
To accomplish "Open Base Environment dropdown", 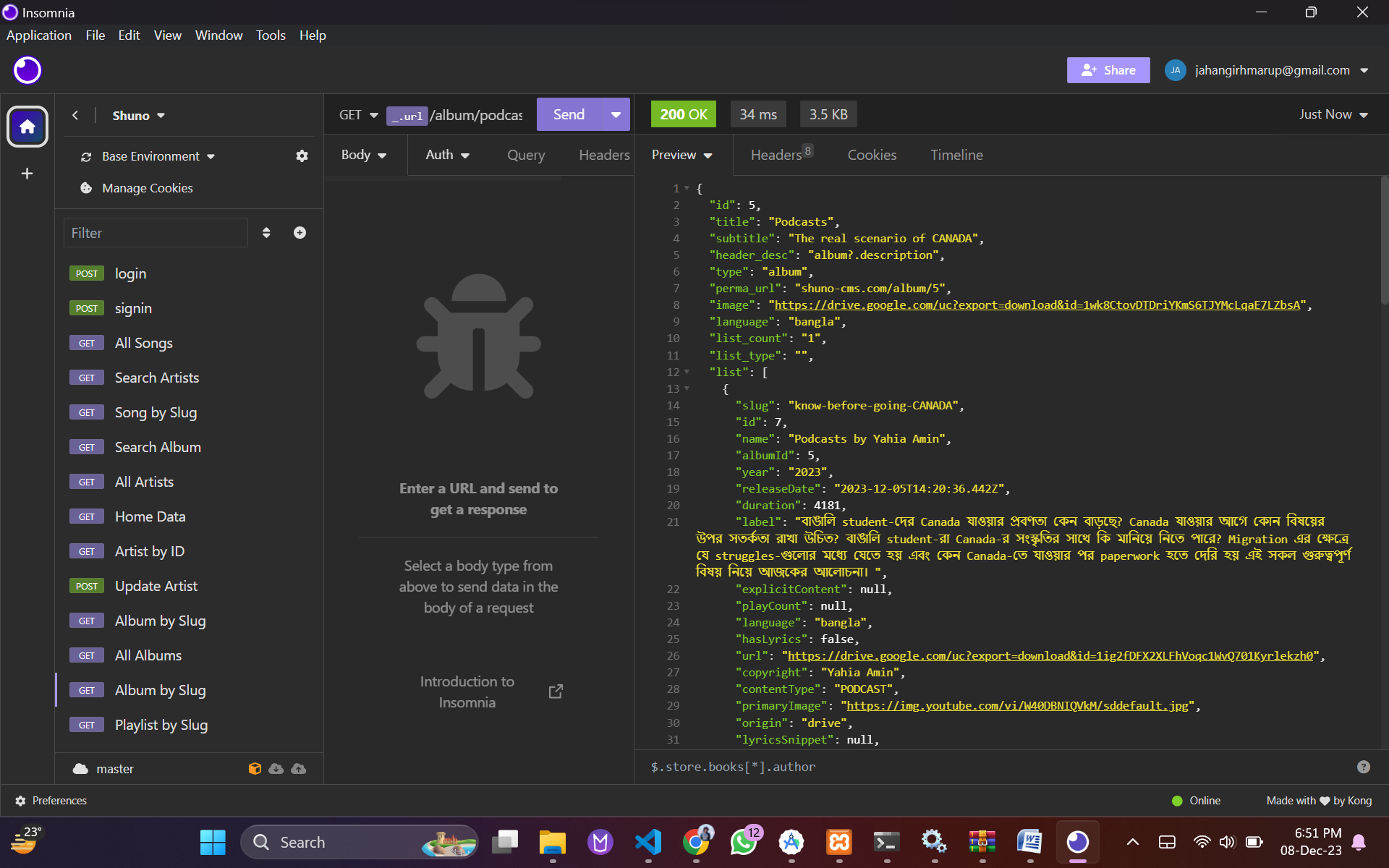I will [158, 156].
